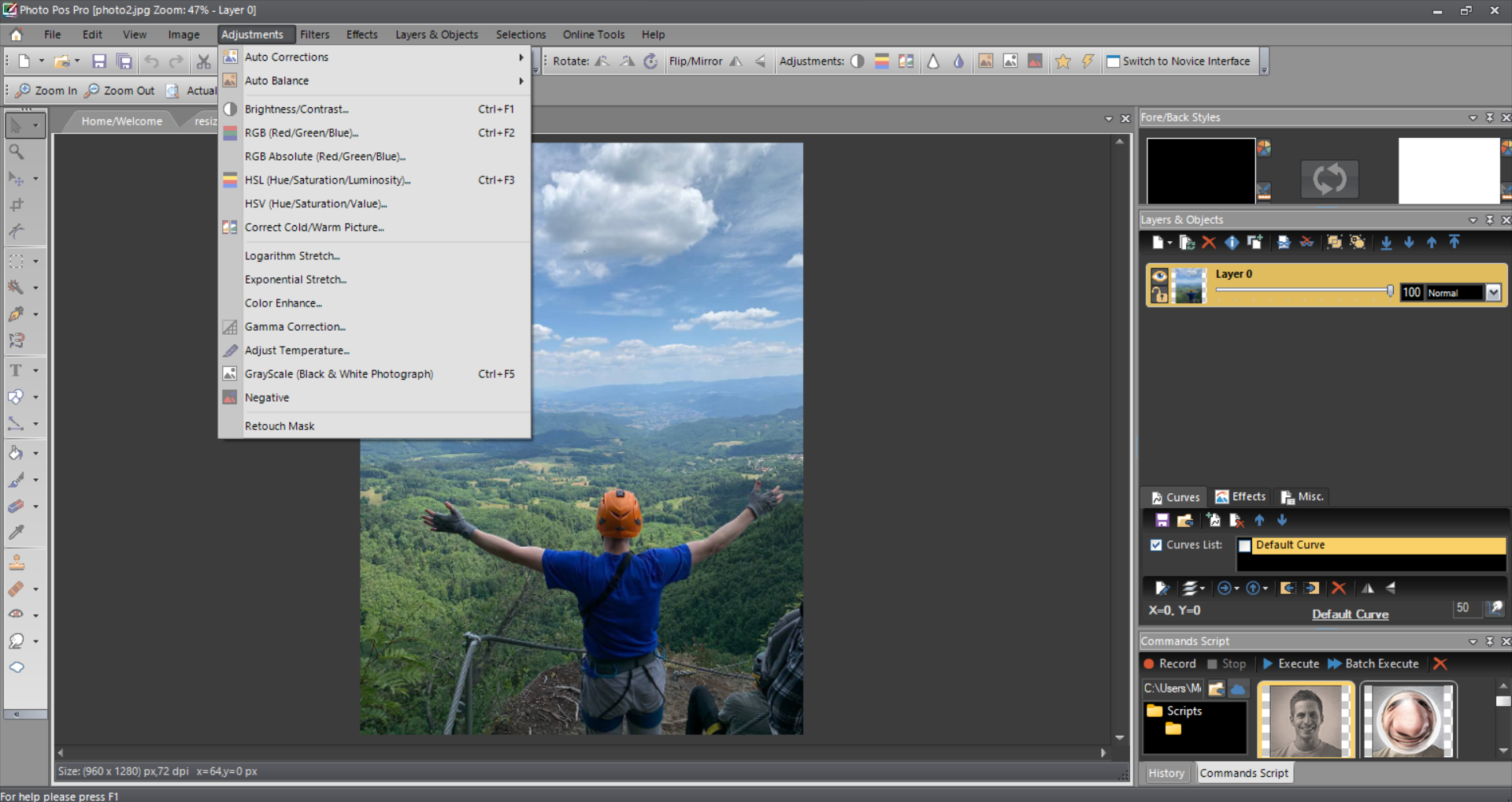Open the Home/Welcome tab

coord(121,121)
